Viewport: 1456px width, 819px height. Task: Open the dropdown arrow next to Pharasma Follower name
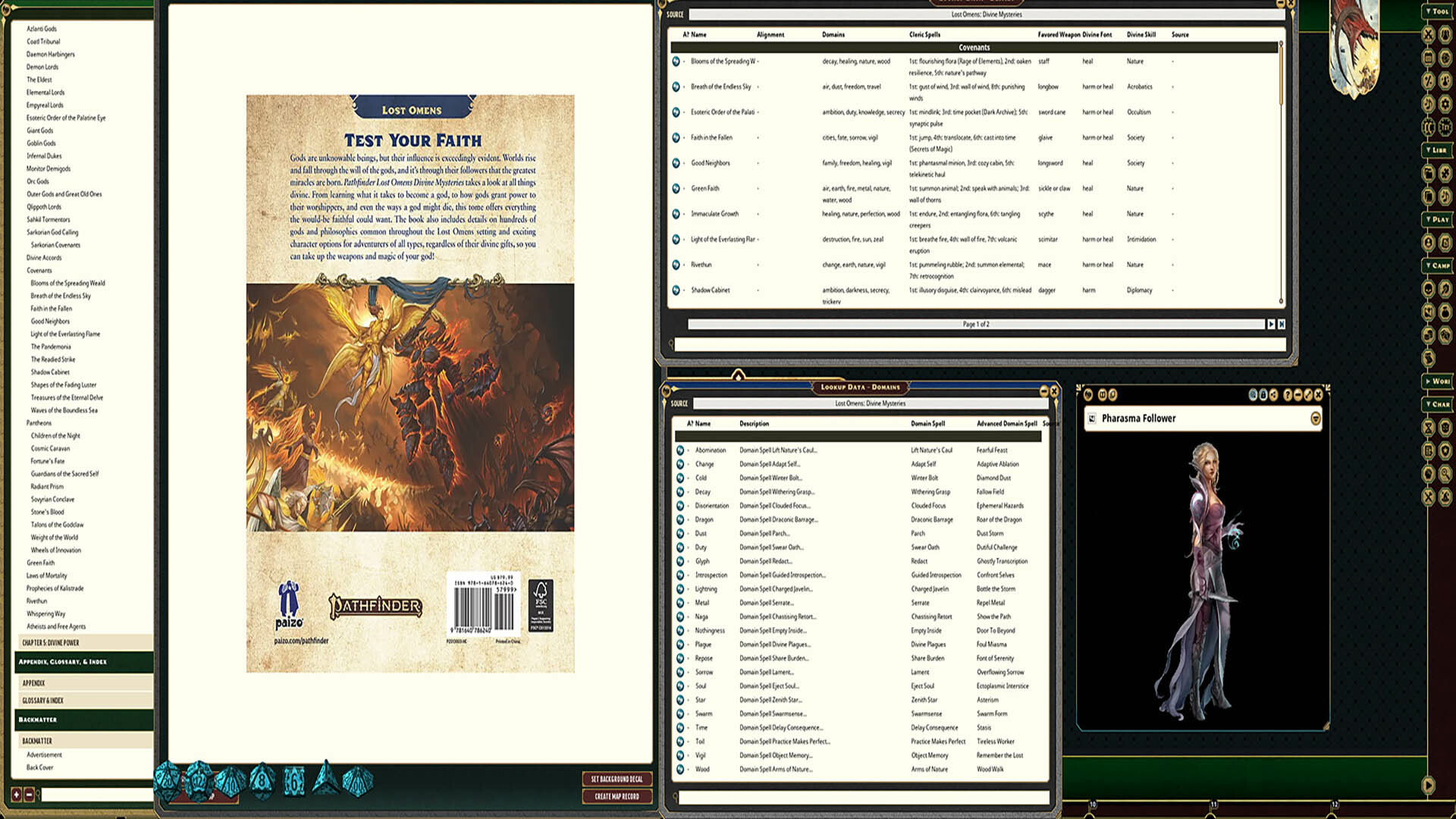coord(1318,419)
